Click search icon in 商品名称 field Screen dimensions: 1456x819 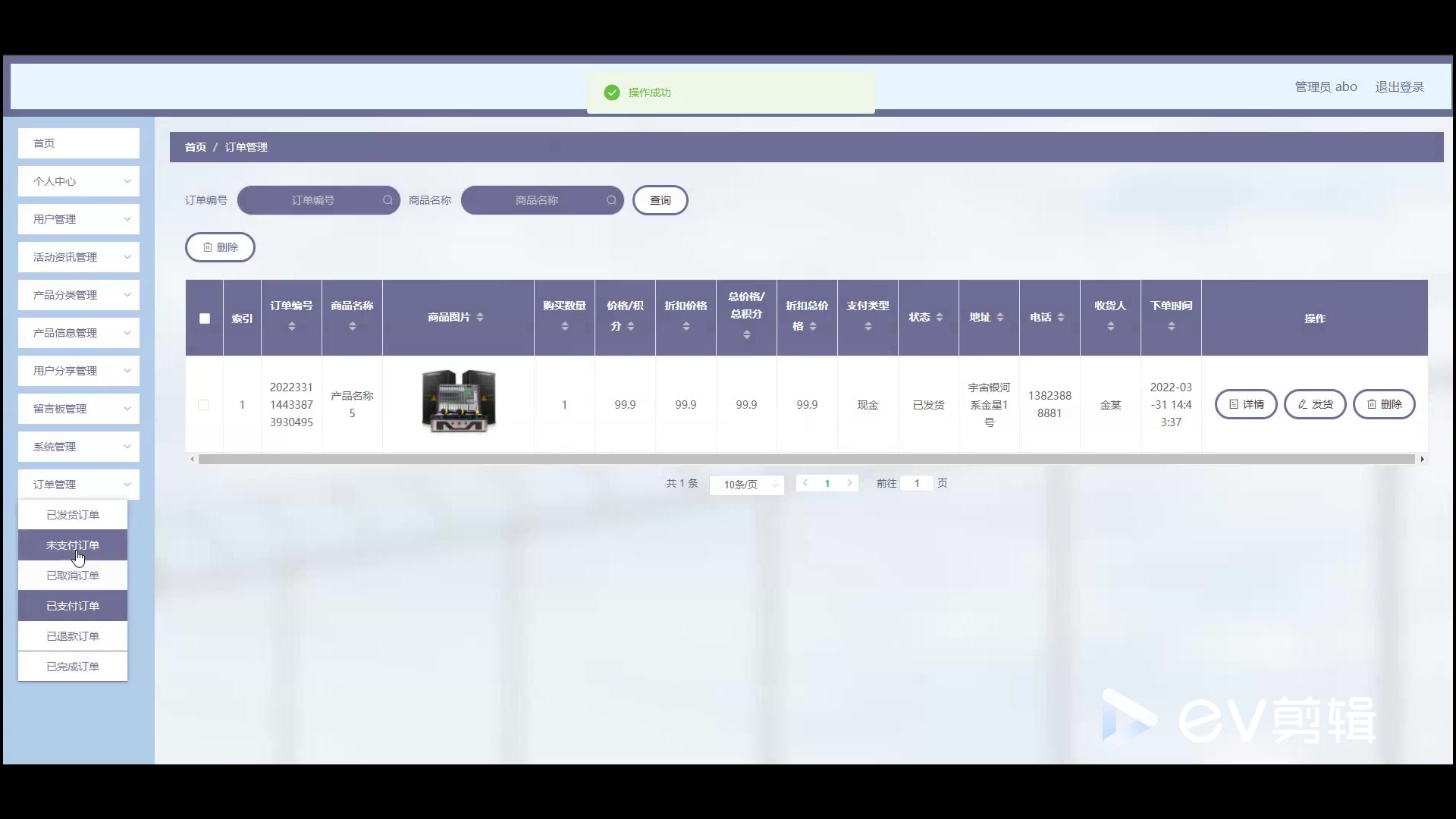[x=611, y=200]
